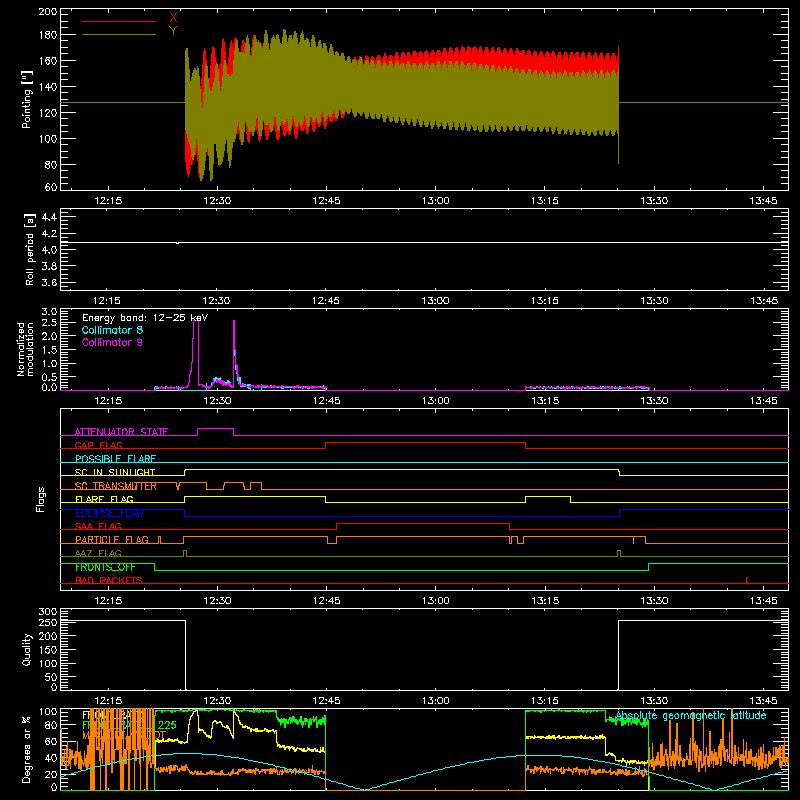The width and height of the screenshot is (800, 800).
Task: Select the SC_TRANSMITTER label
Action: 116,486
